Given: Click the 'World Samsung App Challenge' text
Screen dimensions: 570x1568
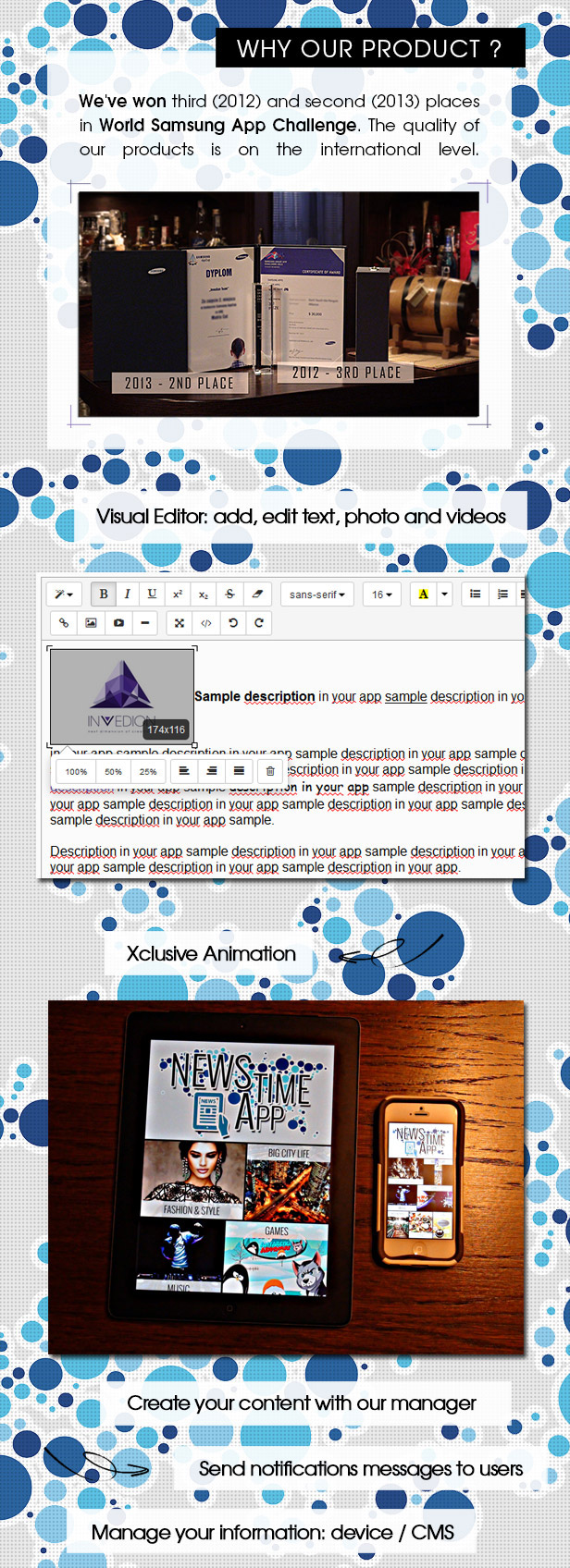Looking at the screenshot, I should [x=228, y=125].
